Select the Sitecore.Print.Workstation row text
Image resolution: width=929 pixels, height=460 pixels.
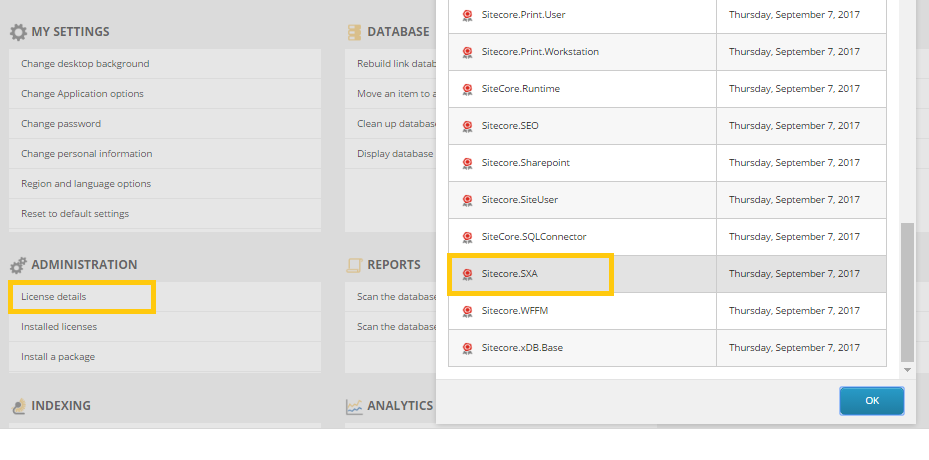[x=540, y=52]
